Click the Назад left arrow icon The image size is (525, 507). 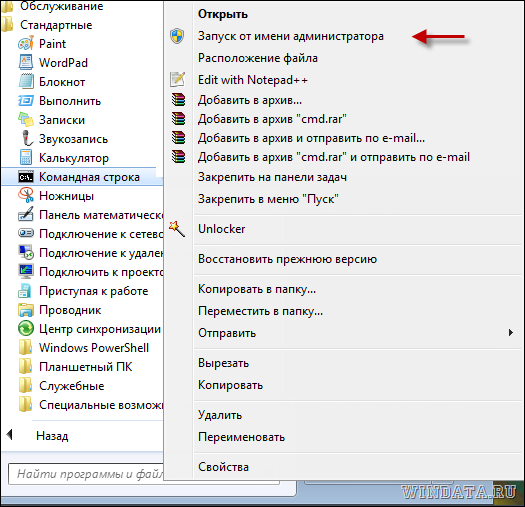9,435
